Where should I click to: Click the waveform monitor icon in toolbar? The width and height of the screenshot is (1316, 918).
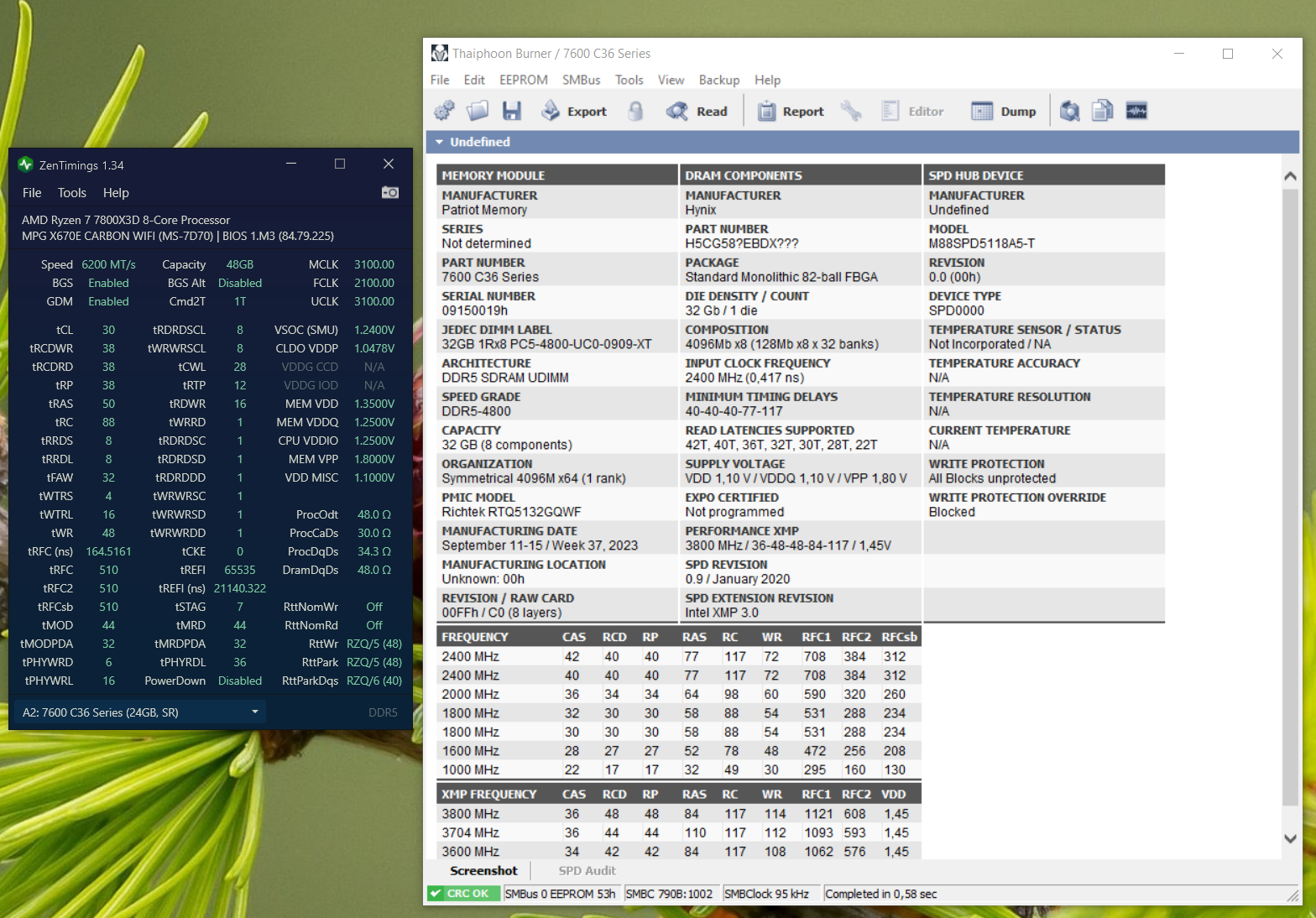click(x=1136, y=111)
